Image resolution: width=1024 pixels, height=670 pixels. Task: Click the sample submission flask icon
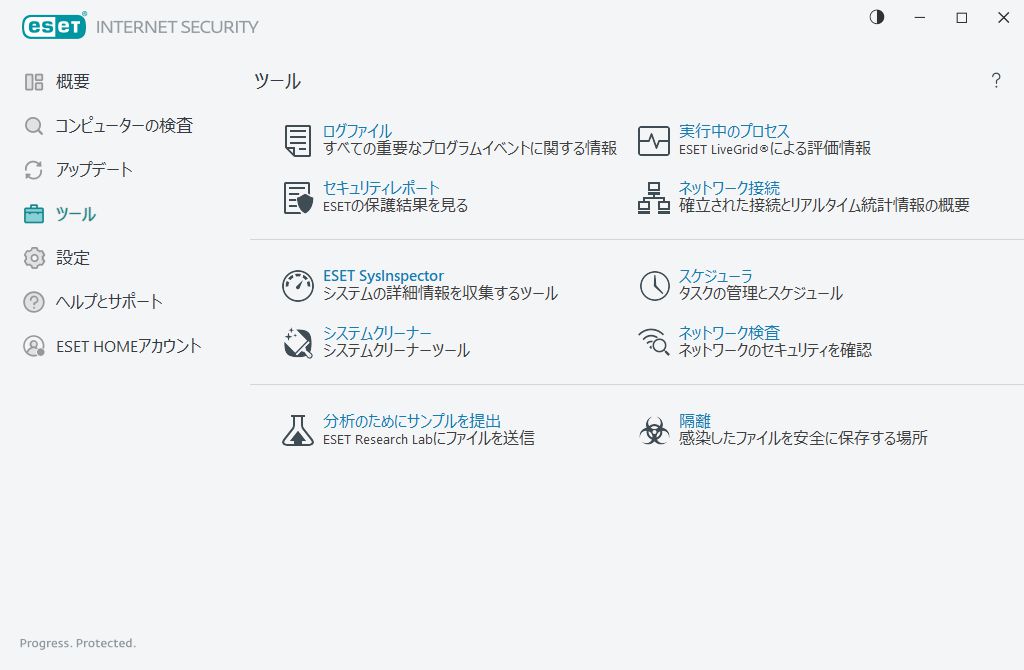click(x=298, y=431)
